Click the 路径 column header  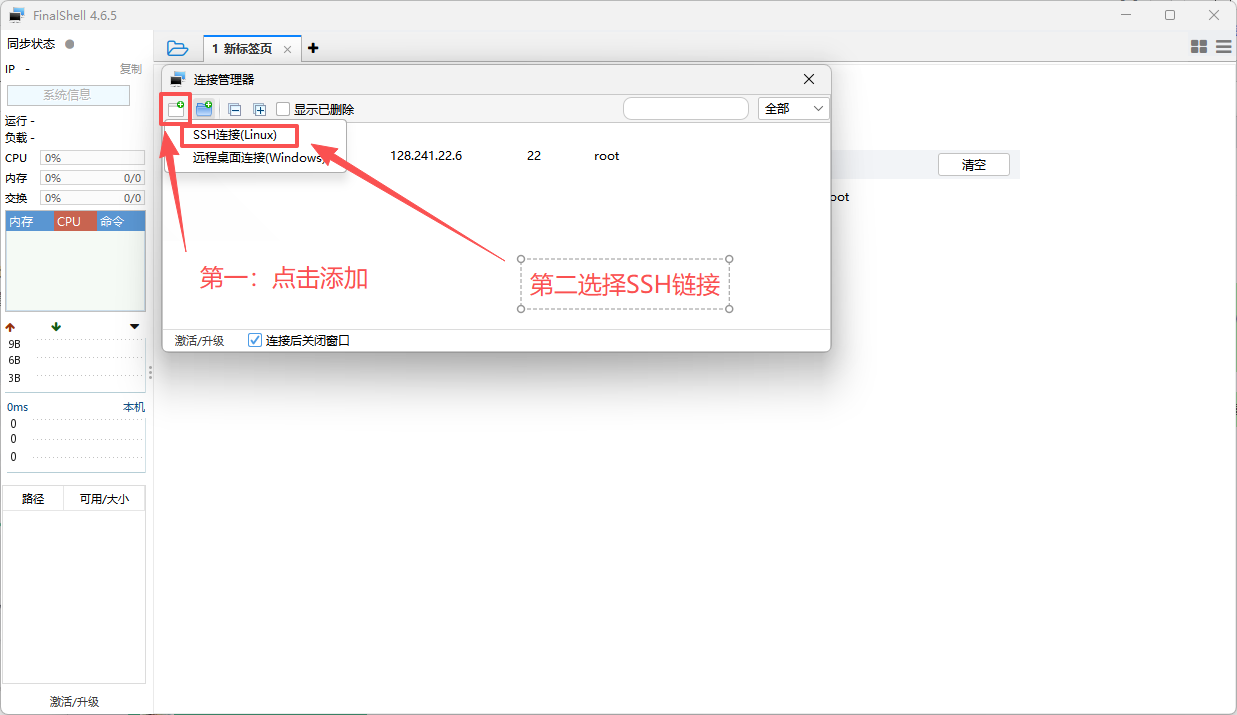[33, 498]
